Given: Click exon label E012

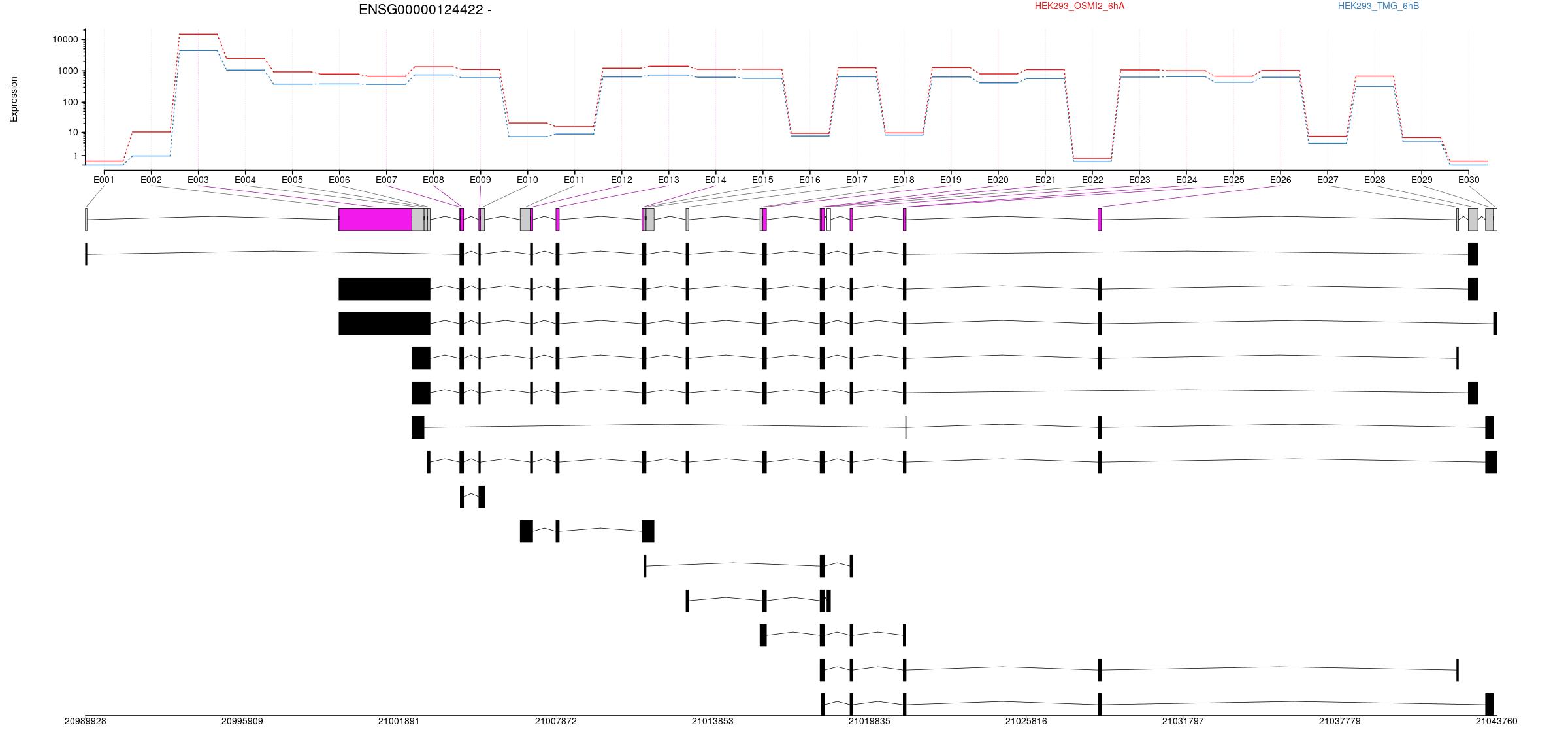Looking at the screenshot, I should pyautogui.click(x=621, y=180).
